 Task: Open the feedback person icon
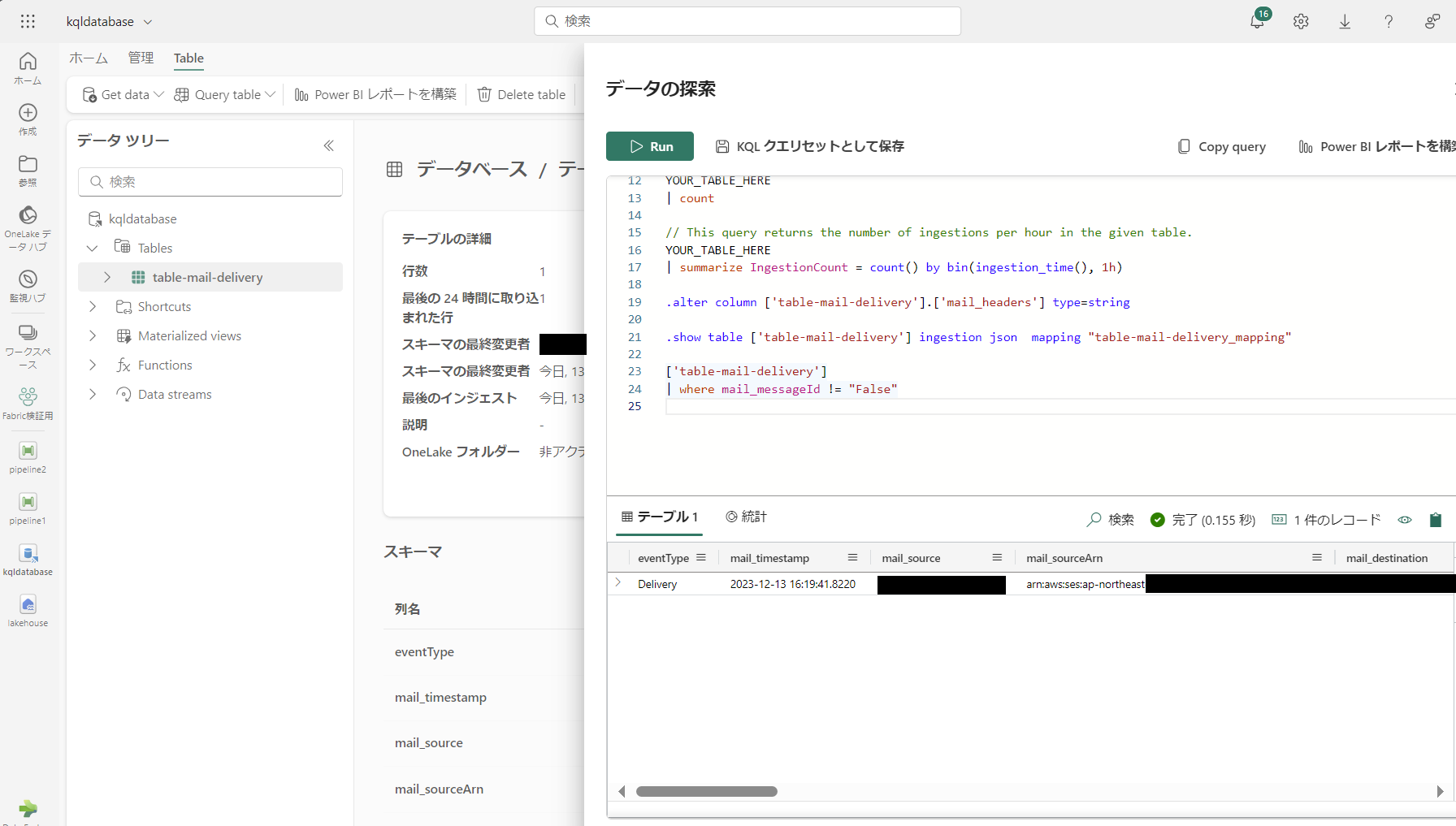click(1432, 21)
